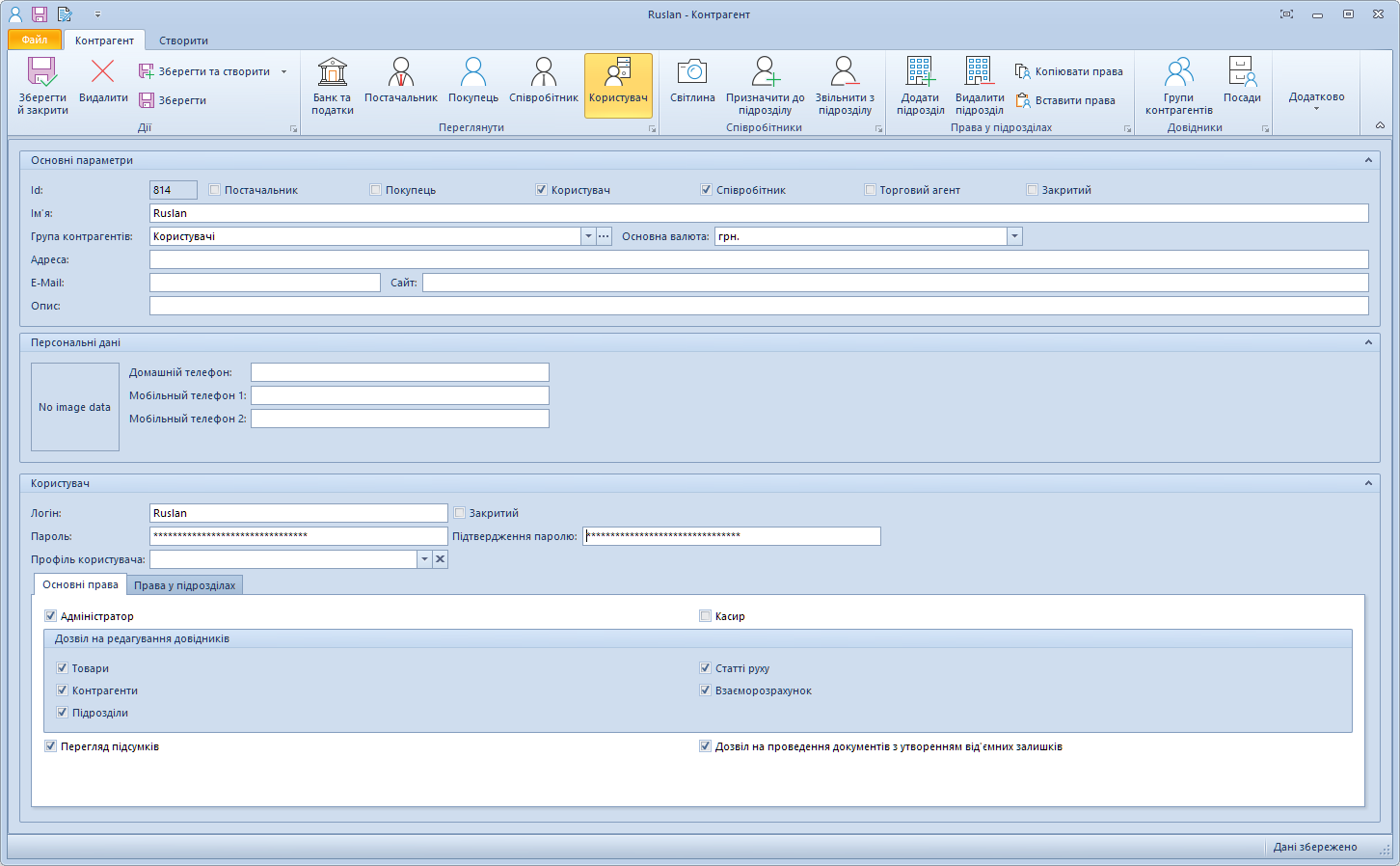Enable the Торговий агент checkbox
Viewport: 1400px width, 866px height.
pos(870,189)
